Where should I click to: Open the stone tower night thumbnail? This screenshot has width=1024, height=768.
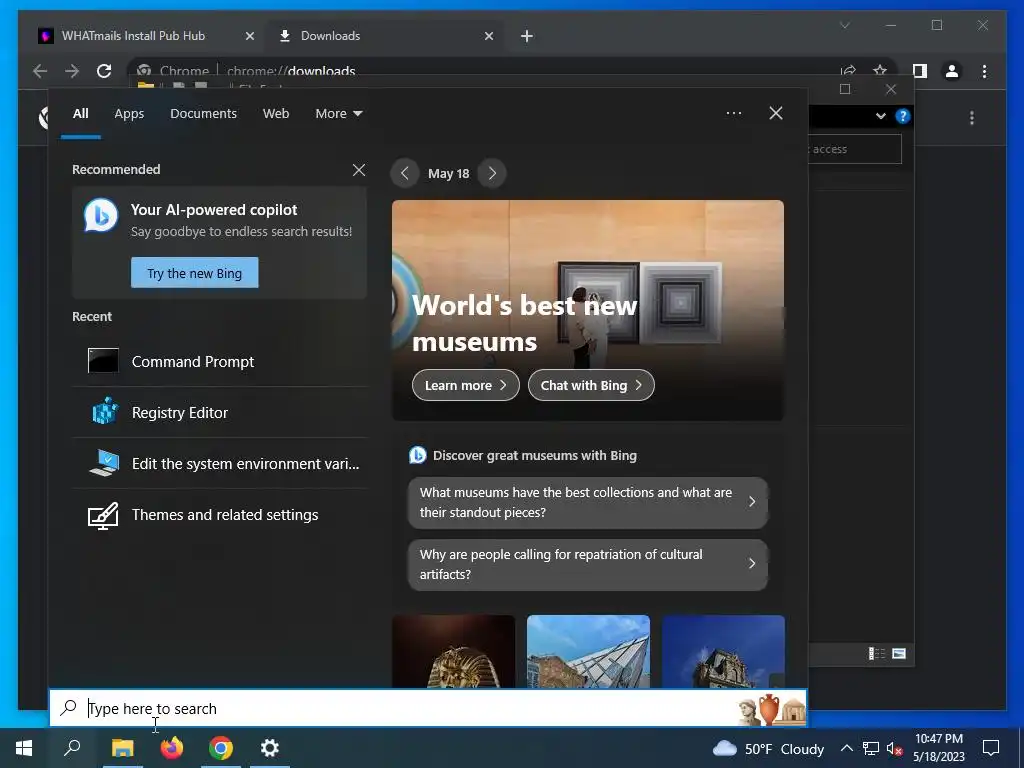tap(723, 651)
